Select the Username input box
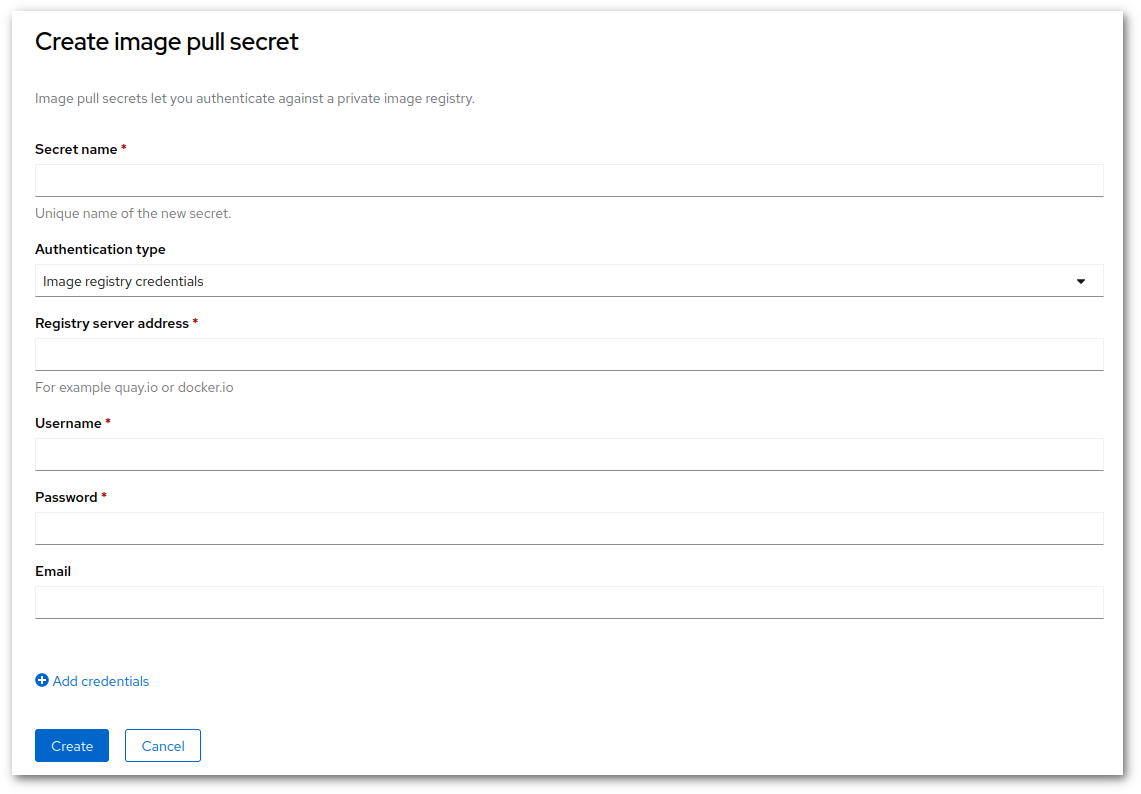The height and width of the screenshot is (794, 1141). point(569,455)
